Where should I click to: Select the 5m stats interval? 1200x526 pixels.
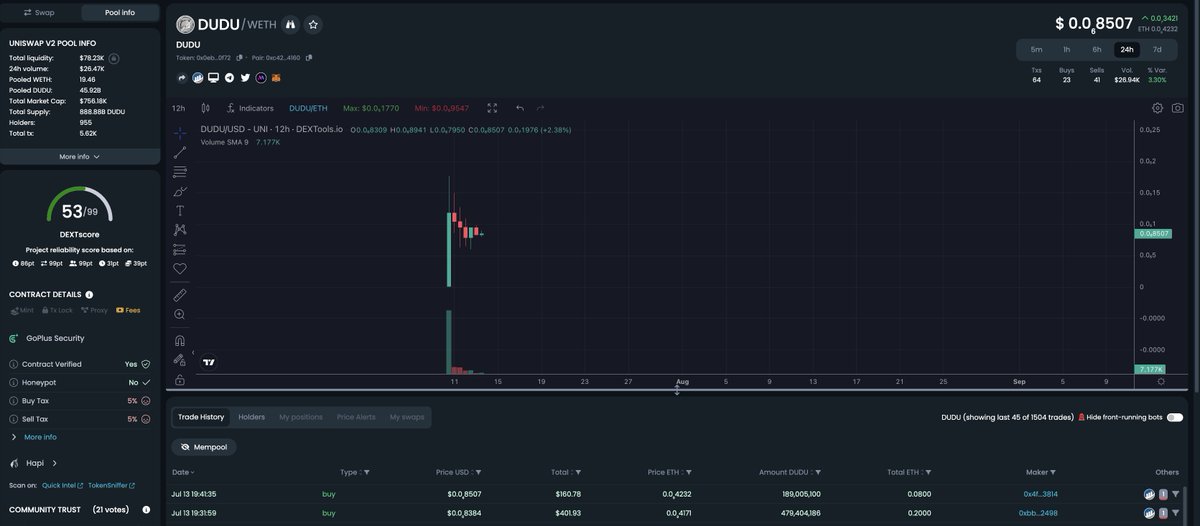(1037, 49)
